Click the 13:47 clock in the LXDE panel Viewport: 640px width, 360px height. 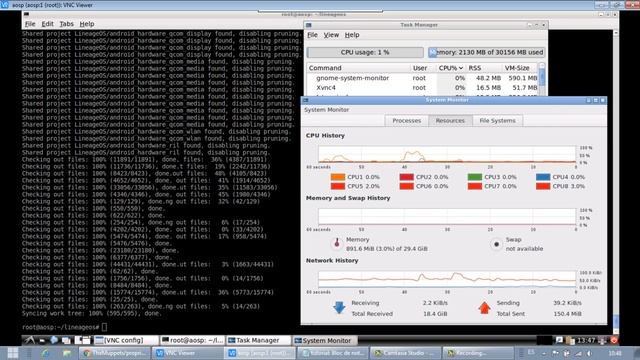[x=586, y=340]
